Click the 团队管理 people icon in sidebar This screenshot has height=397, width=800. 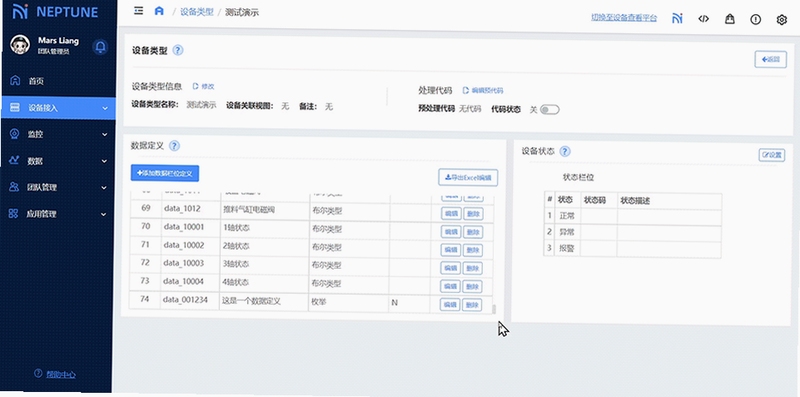coord(14,187)
